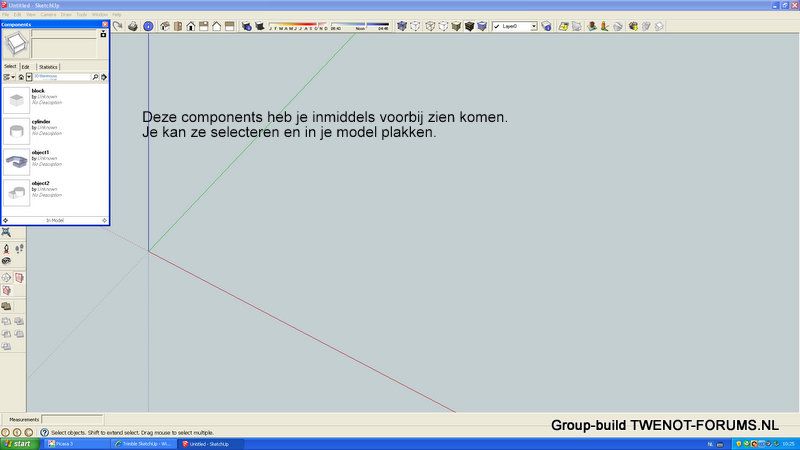Open Details arrow menu in Components panel
This screenshot has width=800, height=450.
pos(104,77)
